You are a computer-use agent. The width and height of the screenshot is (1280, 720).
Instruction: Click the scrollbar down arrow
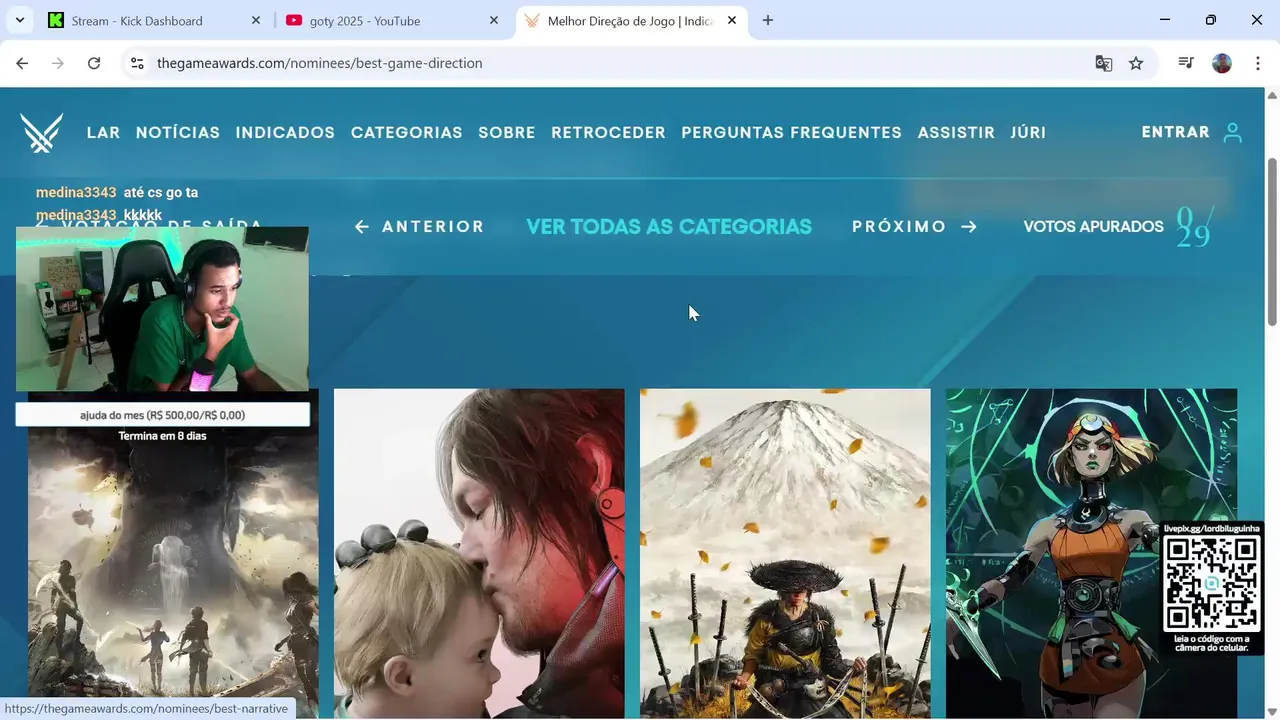coord(1272,710)
